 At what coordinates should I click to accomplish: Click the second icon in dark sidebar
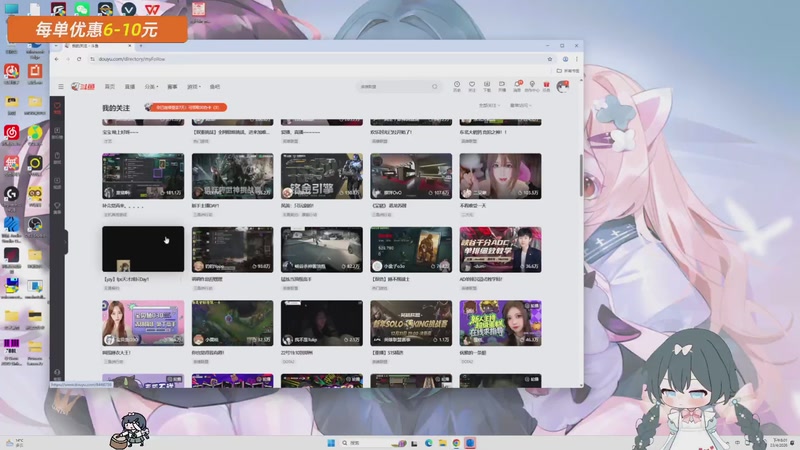click(x=57, y=133)
